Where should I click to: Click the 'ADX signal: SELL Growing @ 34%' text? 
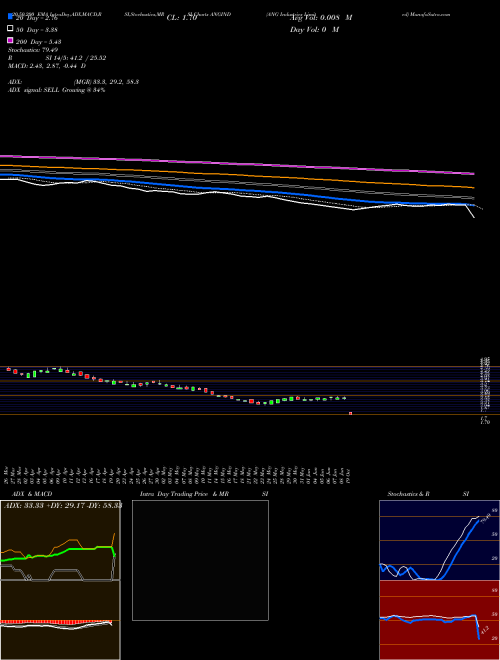click(56, 90)
